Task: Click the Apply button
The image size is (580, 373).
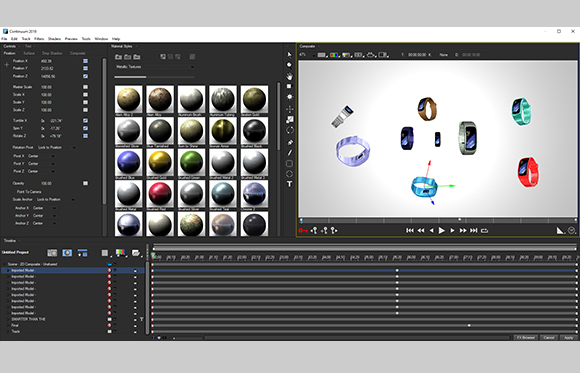Action: (x=569, y=337)
